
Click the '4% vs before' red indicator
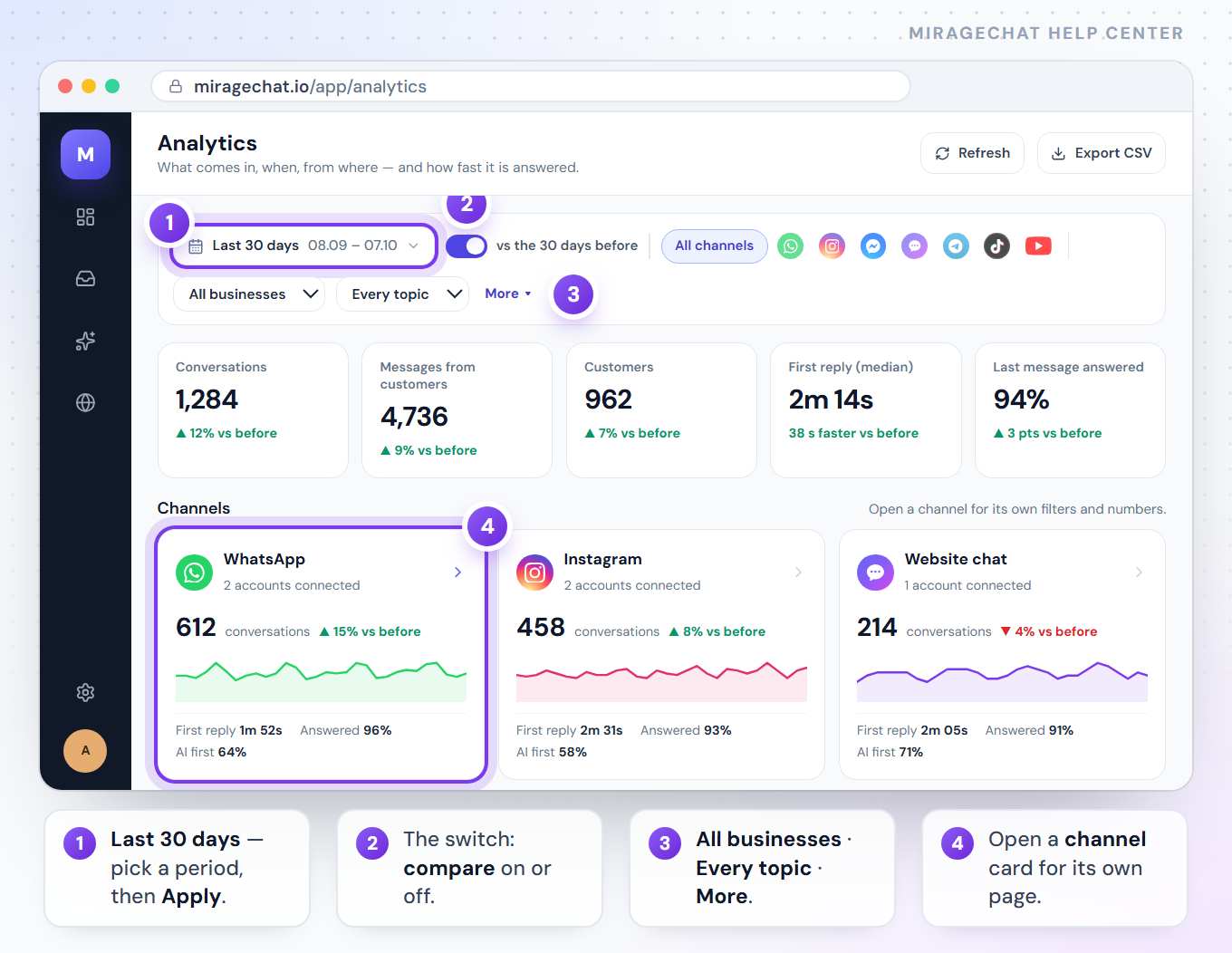[1049, 631]
